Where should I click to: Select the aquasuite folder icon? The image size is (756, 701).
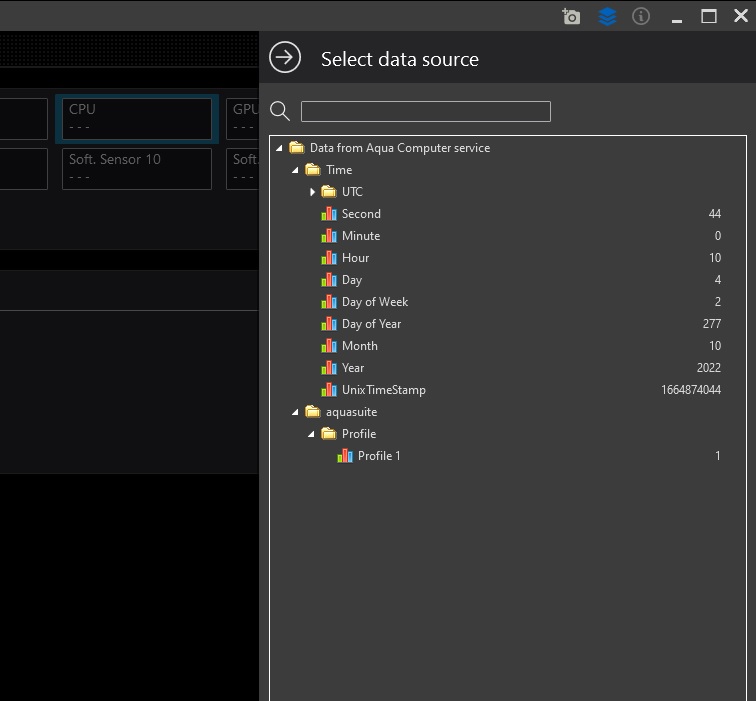313,412
